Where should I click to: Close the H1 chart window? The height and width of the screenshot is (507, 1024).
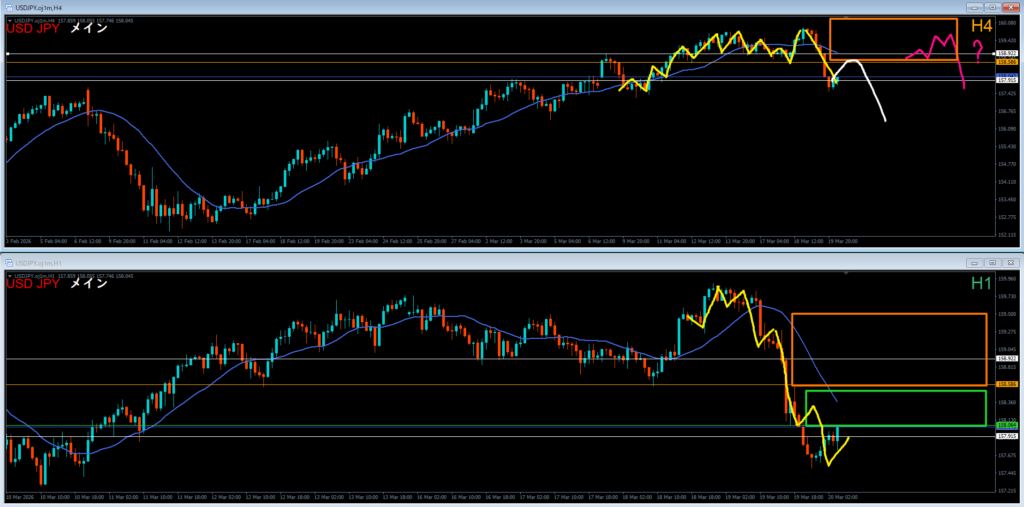1009,261
